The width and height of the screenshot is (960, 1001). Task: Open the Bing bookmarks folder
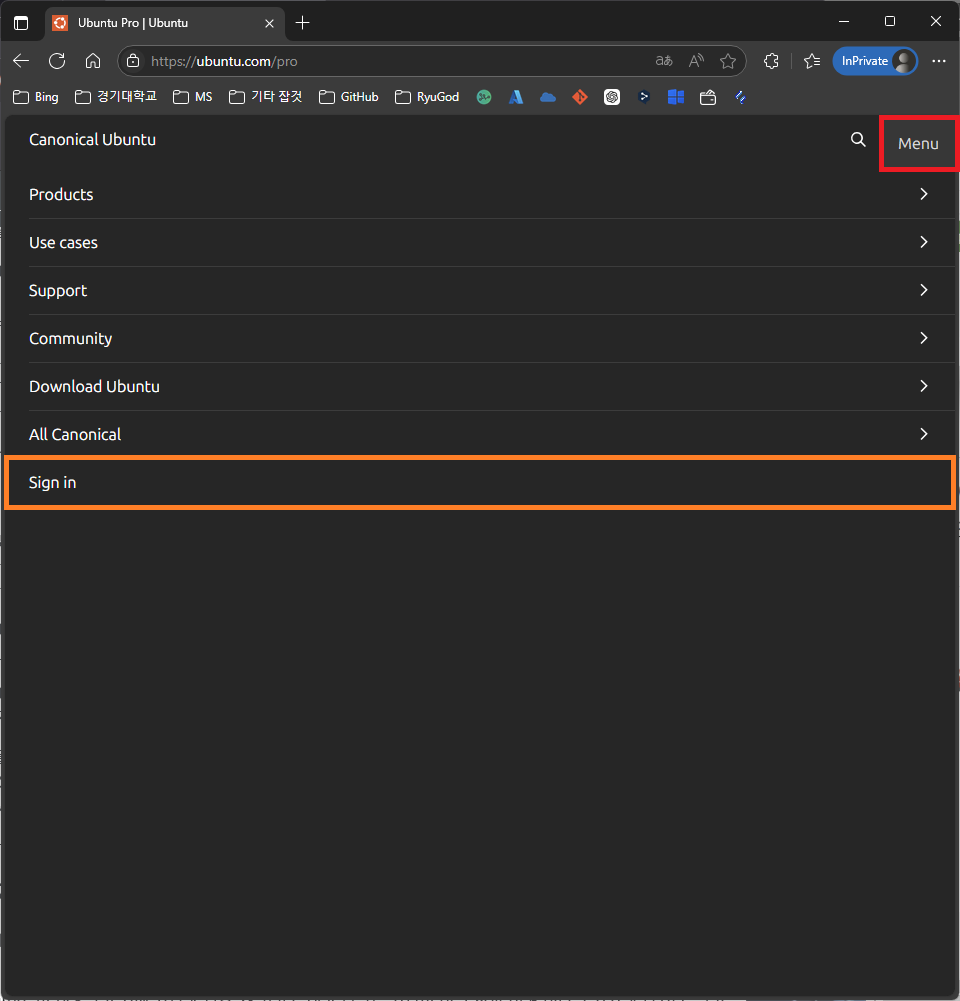36,97
